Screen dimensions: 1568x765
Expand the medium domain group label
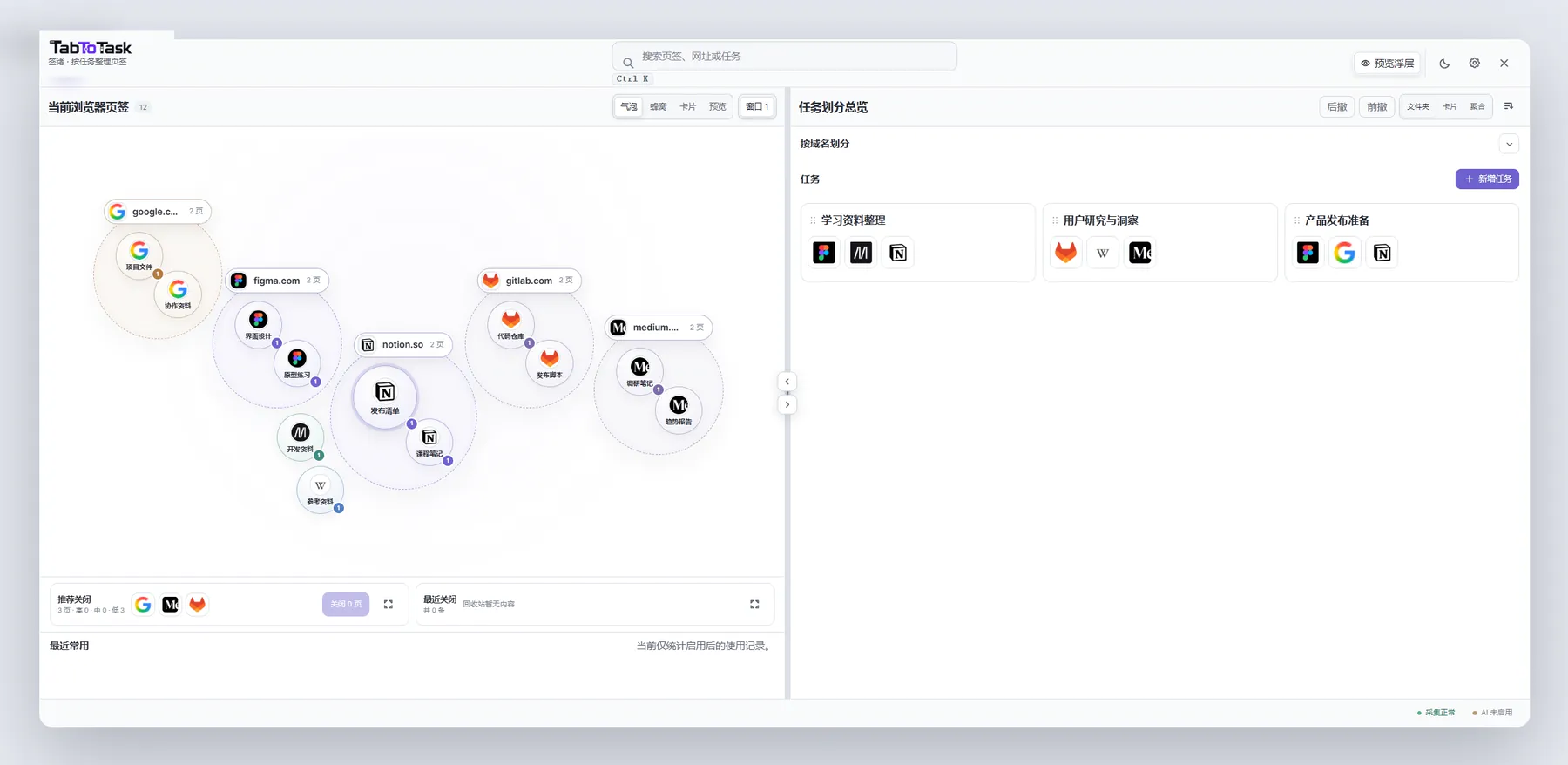click(x=659, y=328)
